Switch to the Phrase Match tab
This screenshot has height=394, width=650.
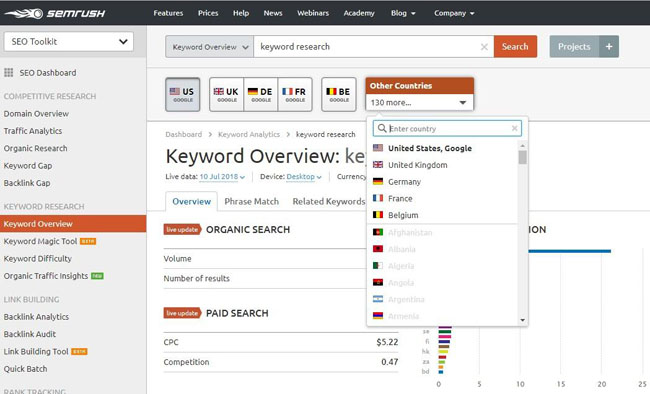(x=252, y=202)
